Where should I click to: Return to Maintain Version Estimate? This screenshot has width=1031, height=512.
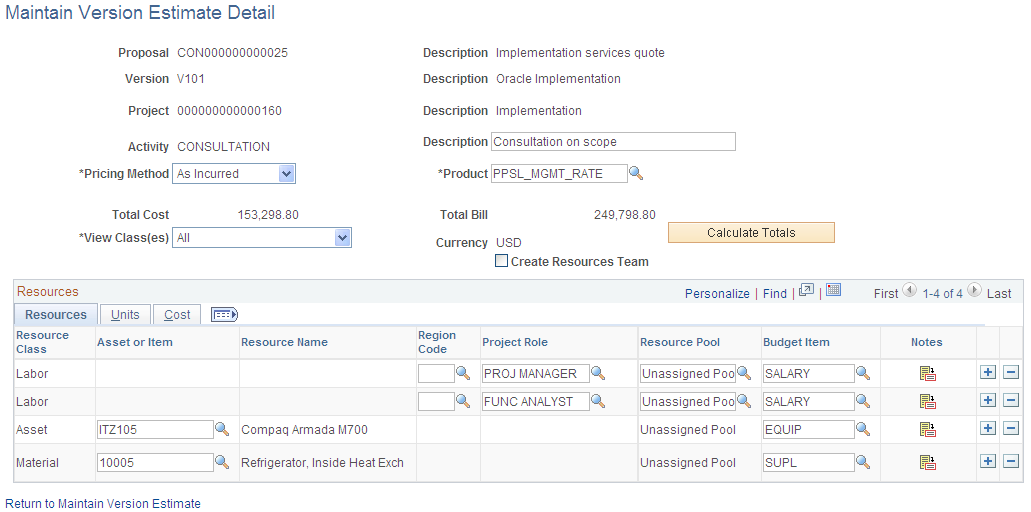[103, 503]
